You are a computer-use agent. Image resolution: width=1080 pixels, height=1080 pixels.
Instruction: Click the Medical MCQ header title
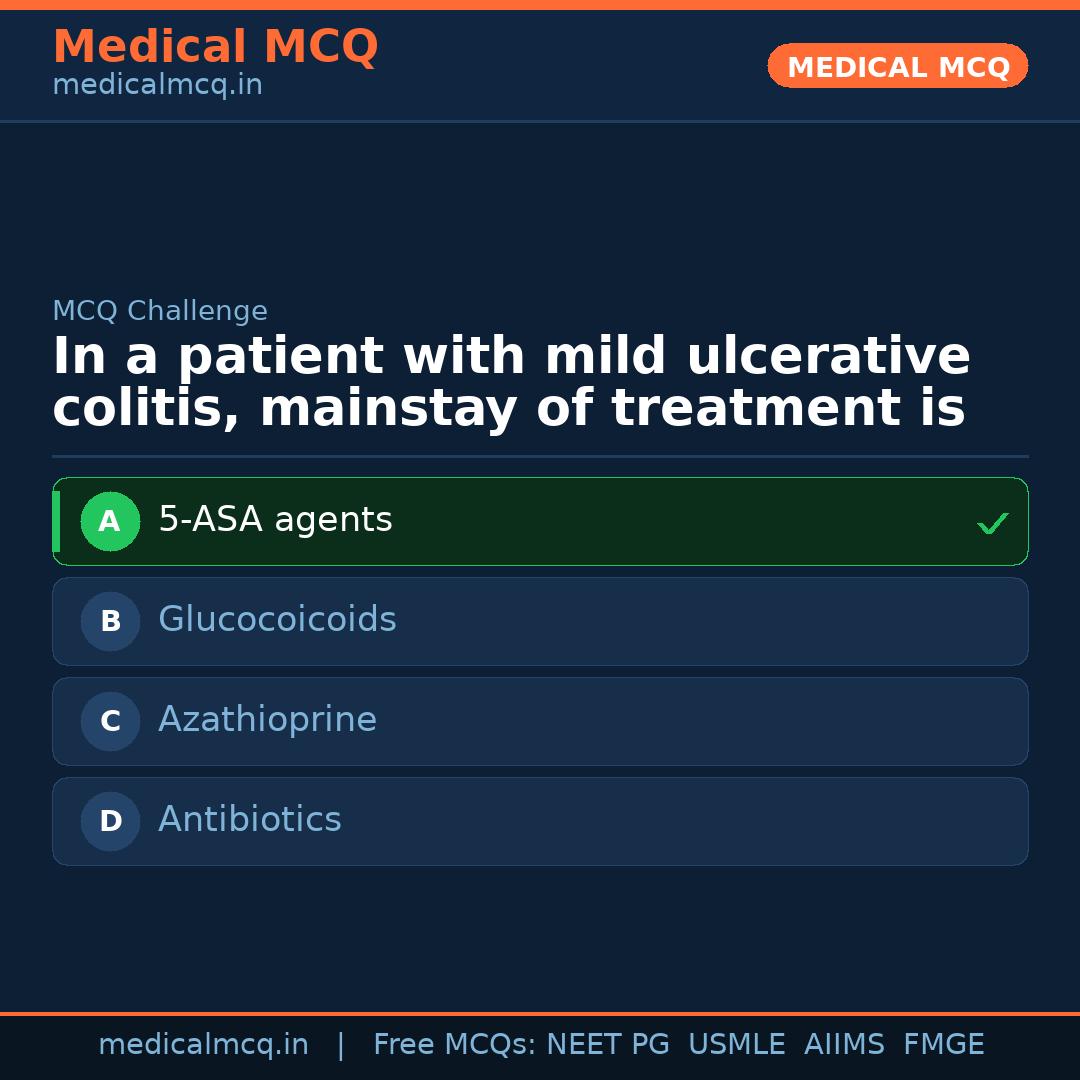coord(215,47)
